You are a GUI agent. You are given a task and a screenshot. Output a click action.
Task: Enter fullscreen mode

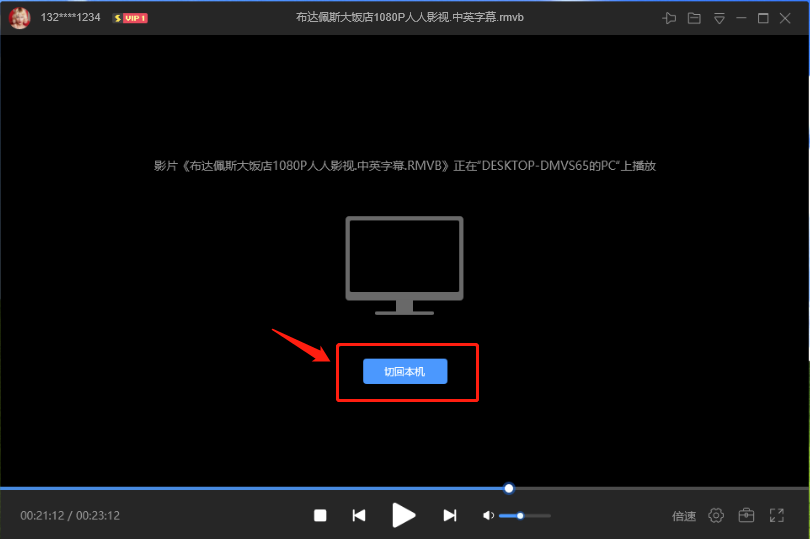coord(777,515)
